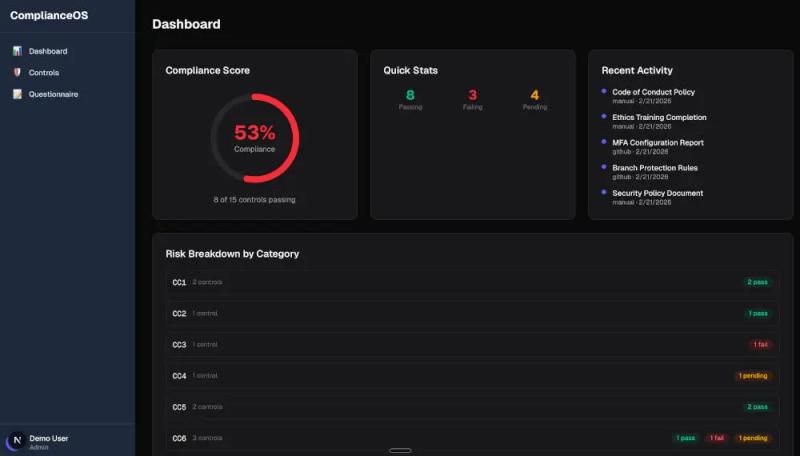This screenshot has height=456, width=800.
Task: Click '8 of 15 controls passing' text
Action: coord(255,199)
